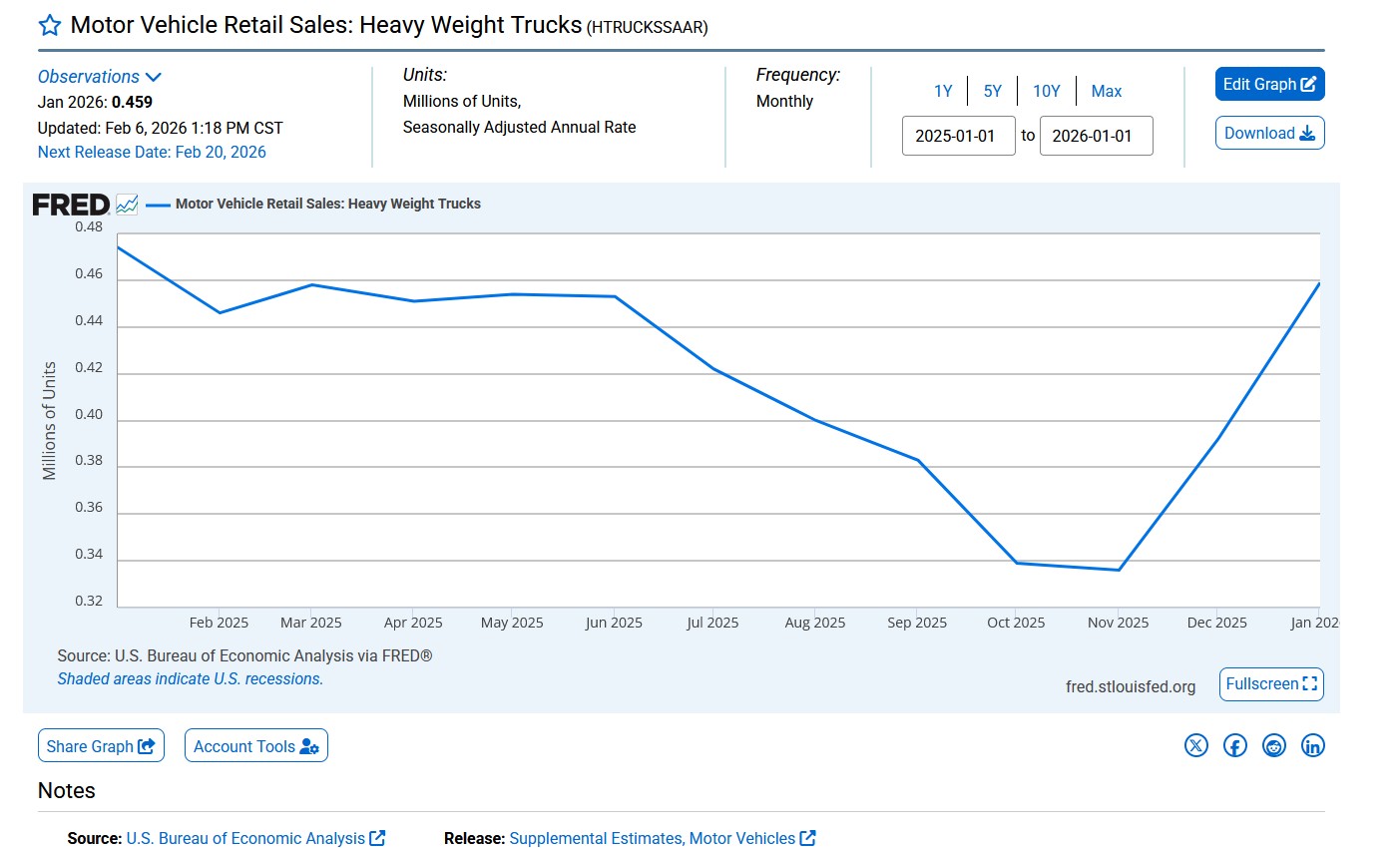
Task: Select the 1Y time range
Action: point(943,92)
